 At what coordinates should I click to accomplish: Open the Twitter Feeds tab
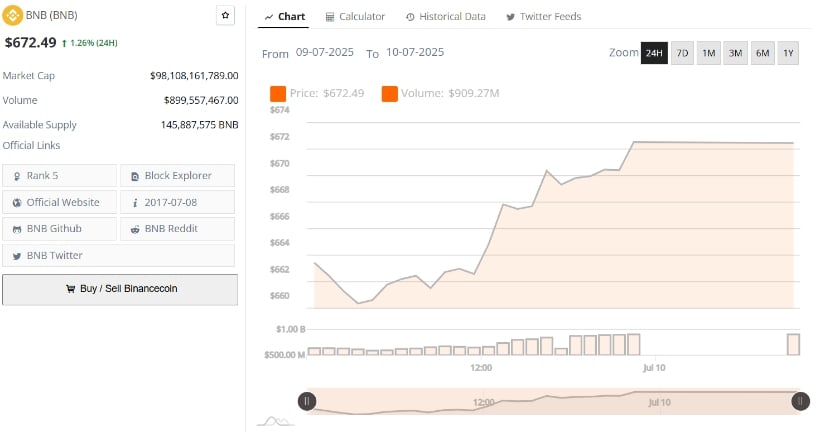coord(544,17)
